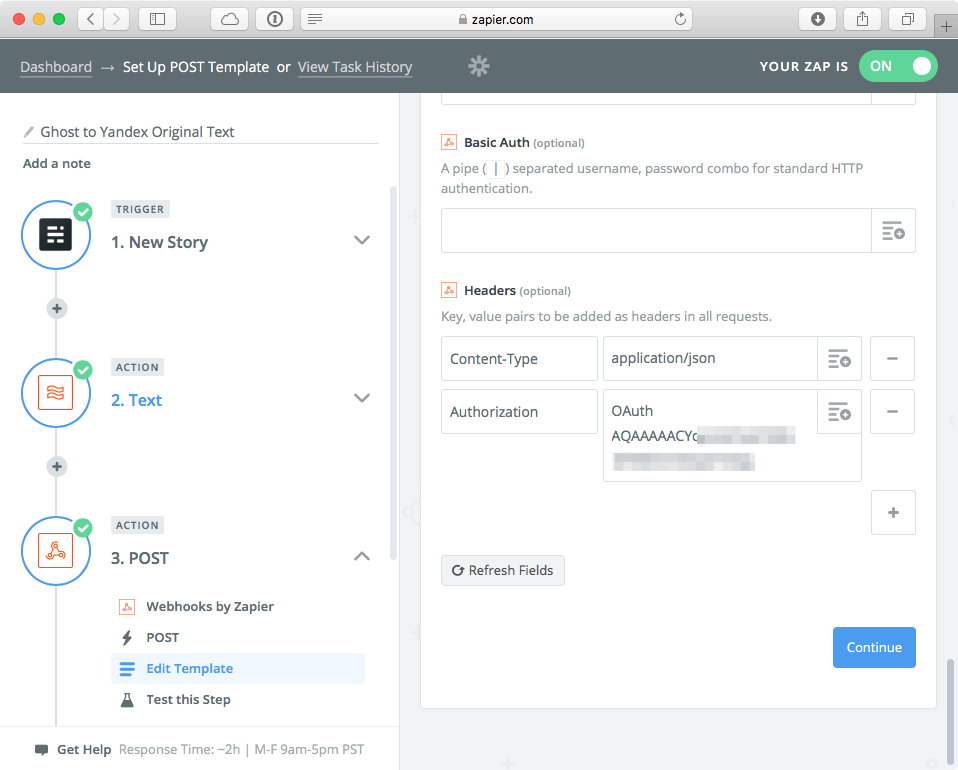958x770 pixels.
Task: Switch the Zap off
Action: [x=898, y=66]
